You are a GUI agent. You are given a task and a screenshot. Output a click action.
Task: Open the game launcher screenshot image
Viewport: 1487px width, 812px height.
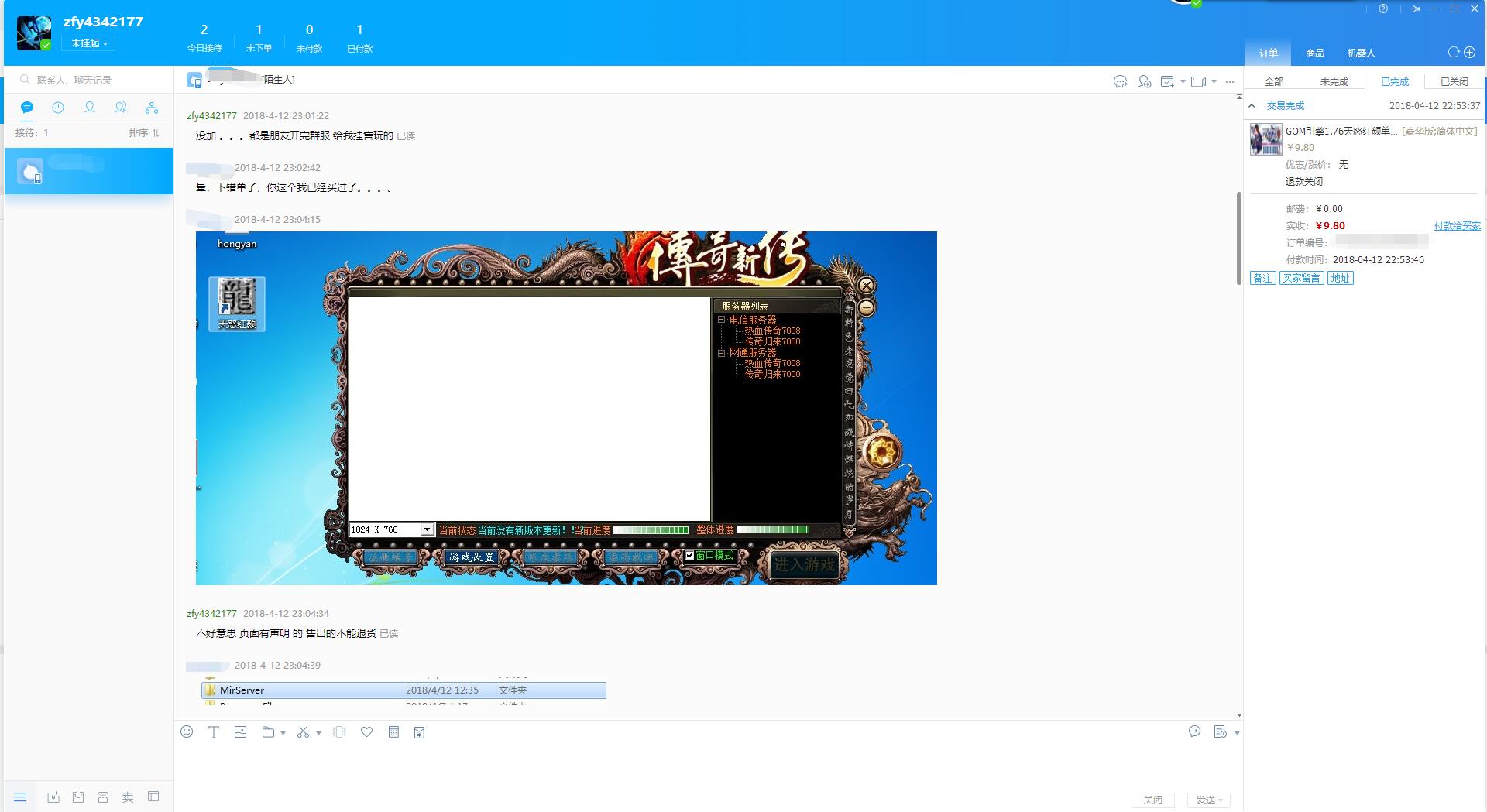pyautogui.click(x=566, y=408)
